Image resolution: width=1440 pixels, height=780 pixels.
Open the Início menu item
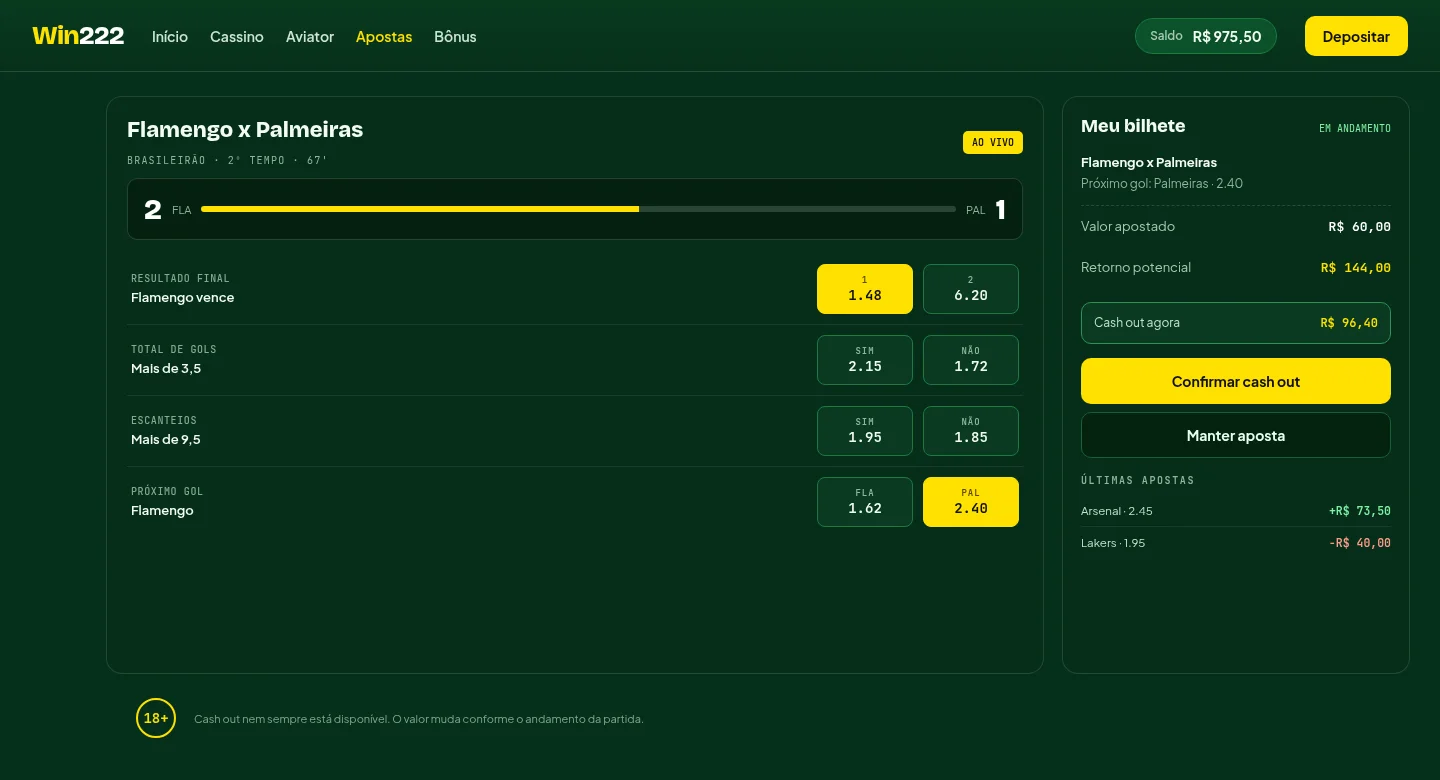point(170,37)
